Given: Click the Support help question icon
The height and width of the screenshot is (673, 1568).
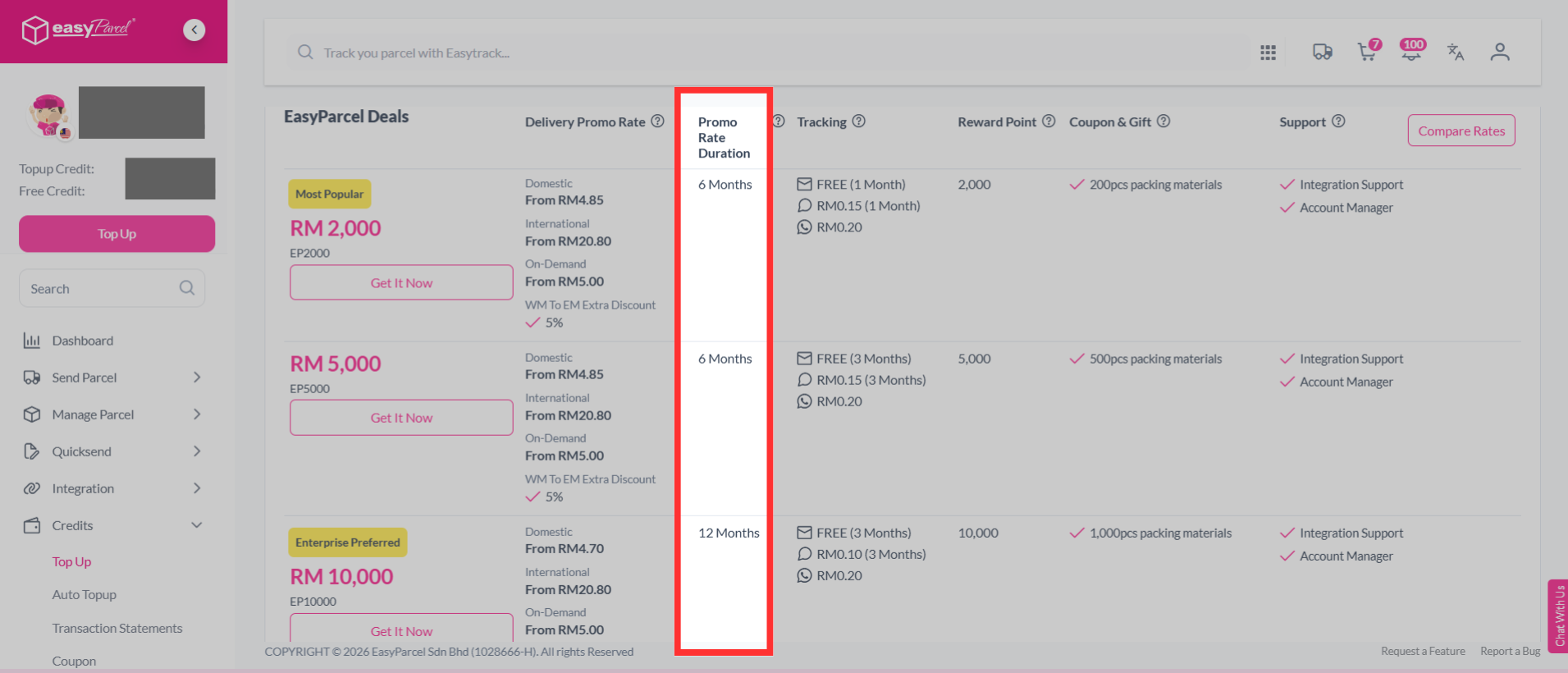Looking at the screenshot, I should pos(1338,121).
